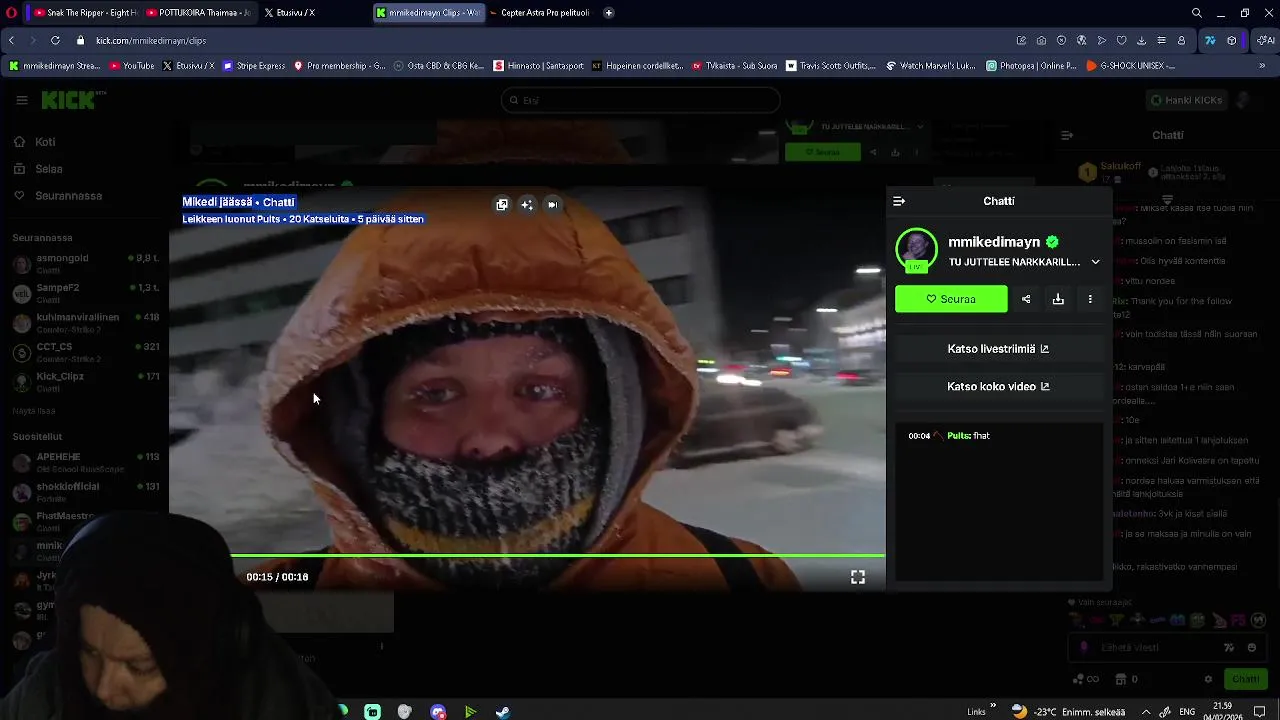Open a new browser tab

pos(609,13)
